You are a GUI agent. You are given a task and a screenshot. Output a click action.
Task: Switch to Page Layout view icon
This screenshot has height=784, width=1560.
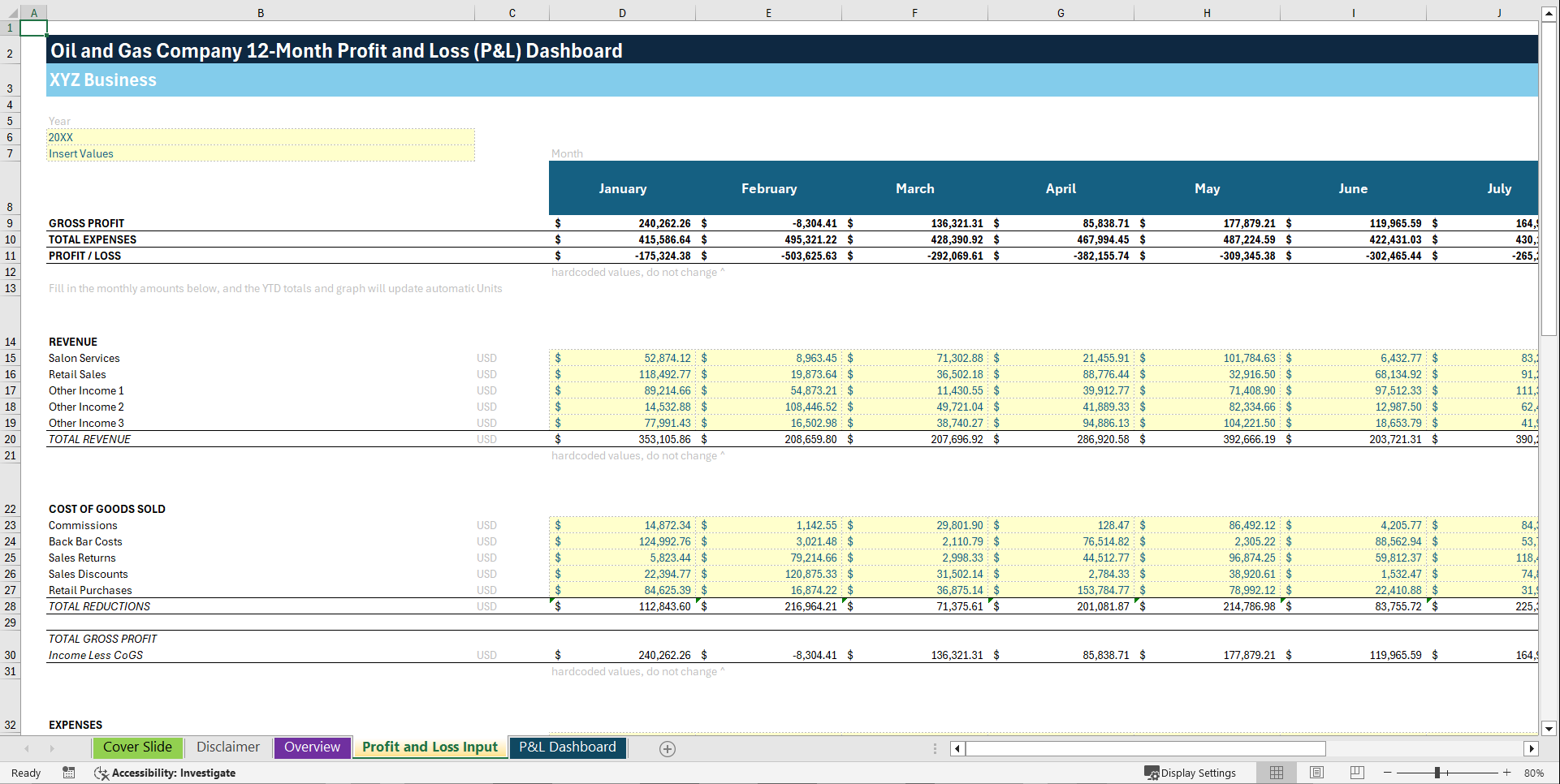(1316, 773)
